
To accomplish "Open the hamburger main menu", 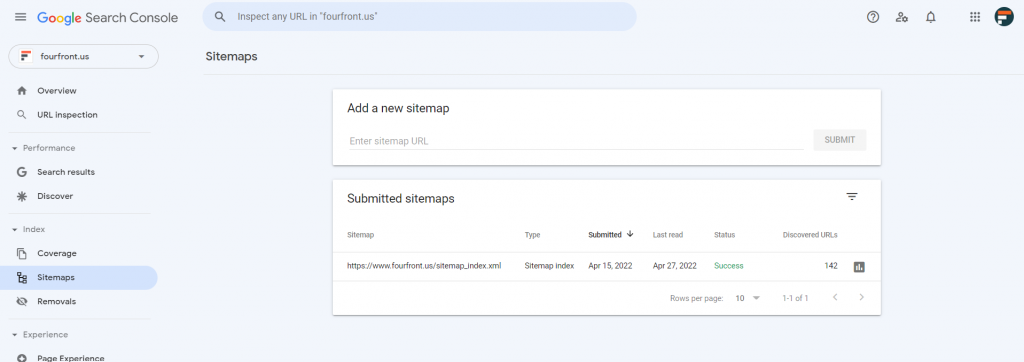I will pos(20,17).
